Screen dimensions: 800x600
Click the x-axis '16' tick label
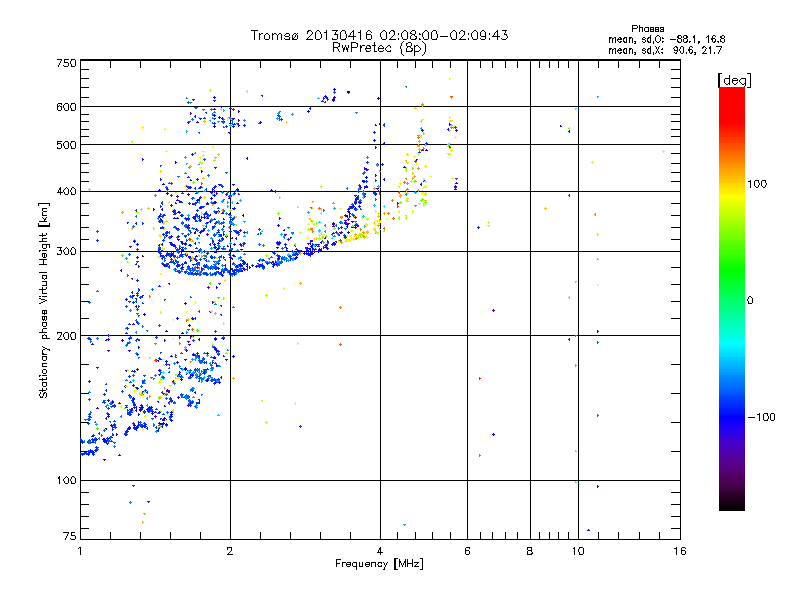pos(680,551)
